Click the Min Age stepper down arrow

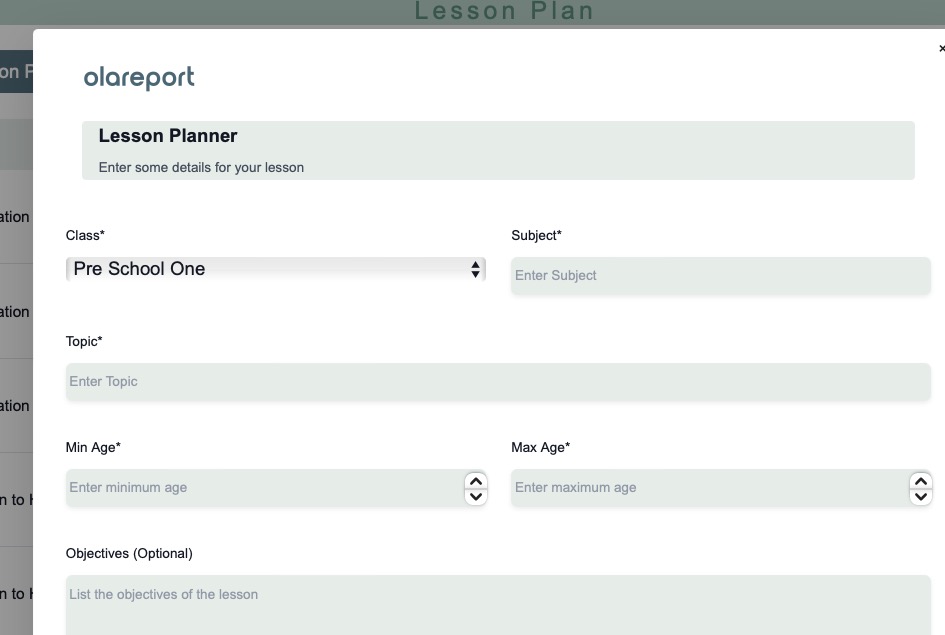click(x=478, y=494)
